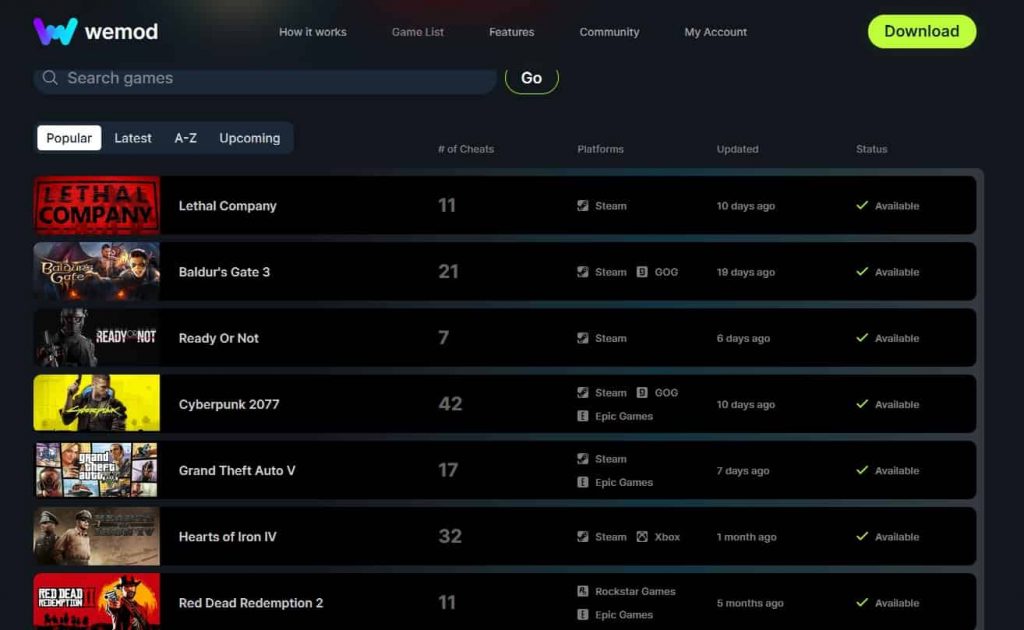Viewport: 1024px width, 630px height.
Task: Click the Available checkmark for Red Dead Redemption 2
Action: click(862, 603)
